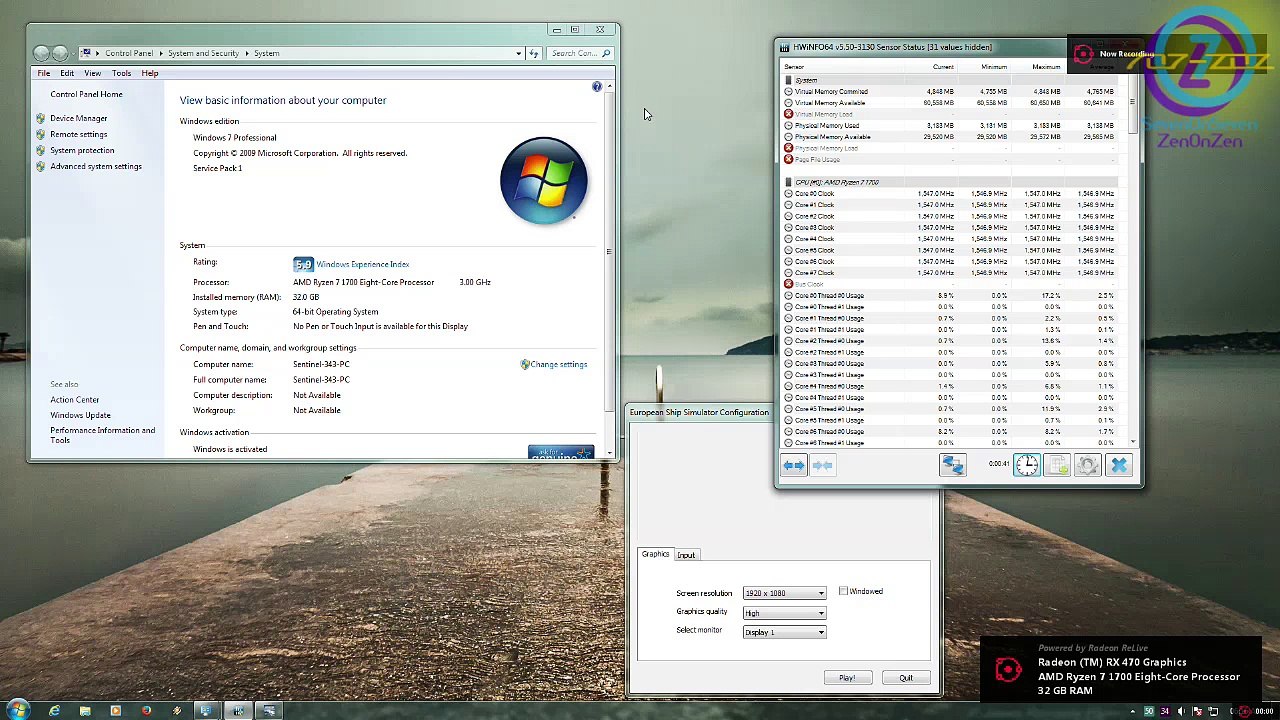This screenshot has height=720, width=1280.
Task: Click HWiNFO expand sensor columns arrows button
Action: [794, 465]
